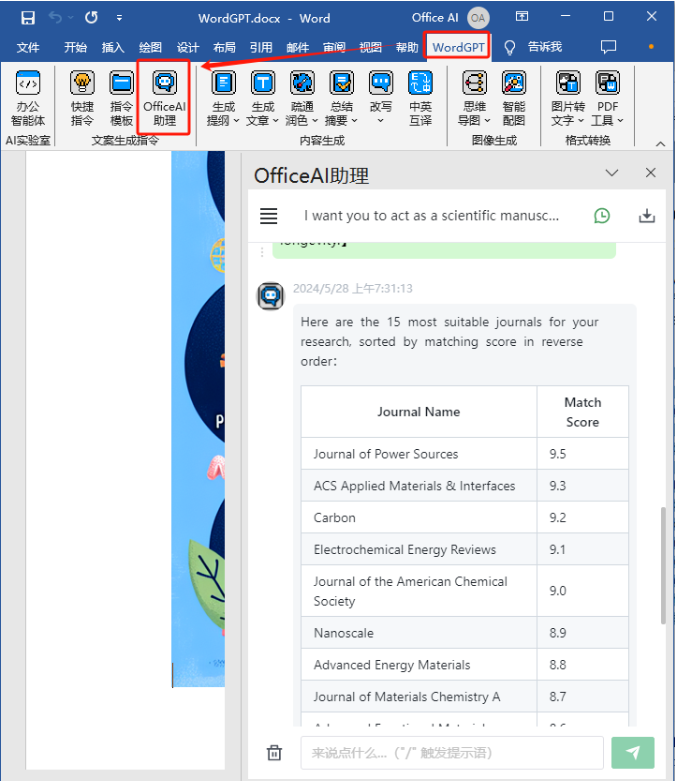The image size is (675, 781).
Task: Clear chat with the trash icon
Action: tap(274, 752)
